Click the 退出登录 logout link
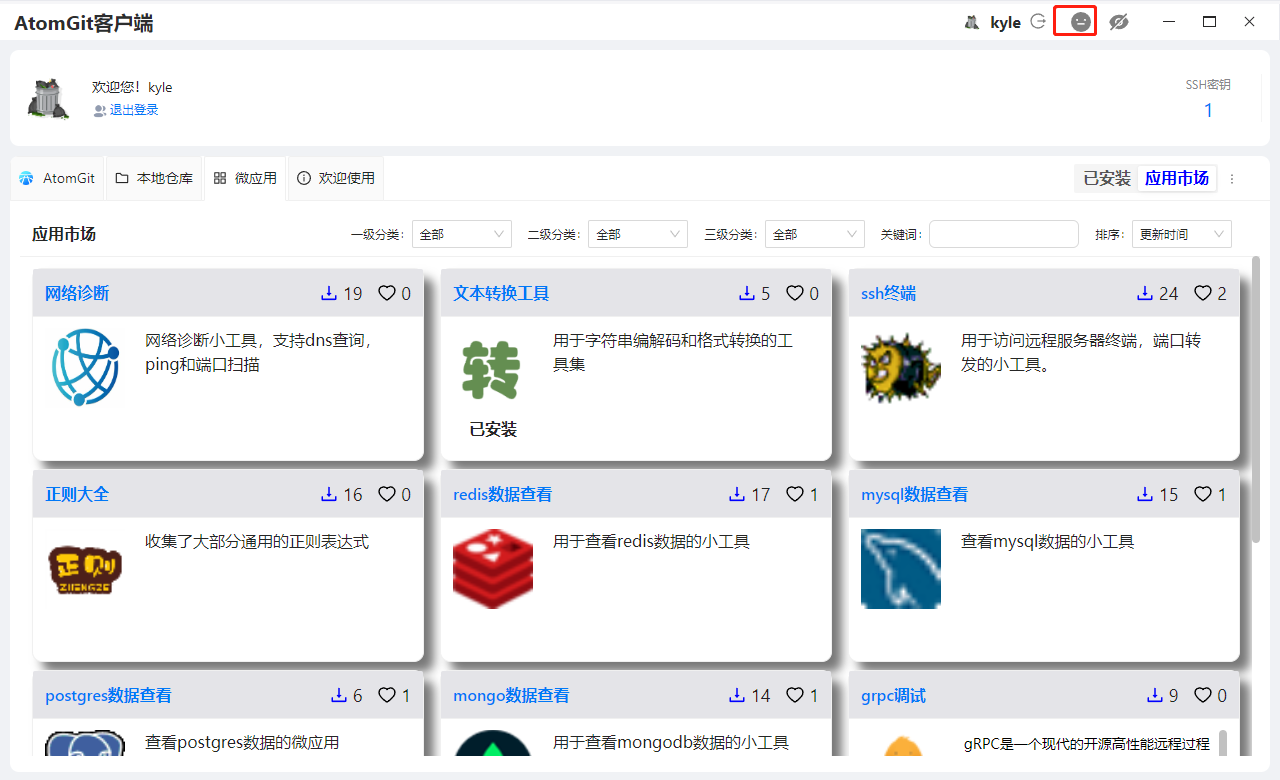Viewport: 1280px width, 780px height. 134,110
